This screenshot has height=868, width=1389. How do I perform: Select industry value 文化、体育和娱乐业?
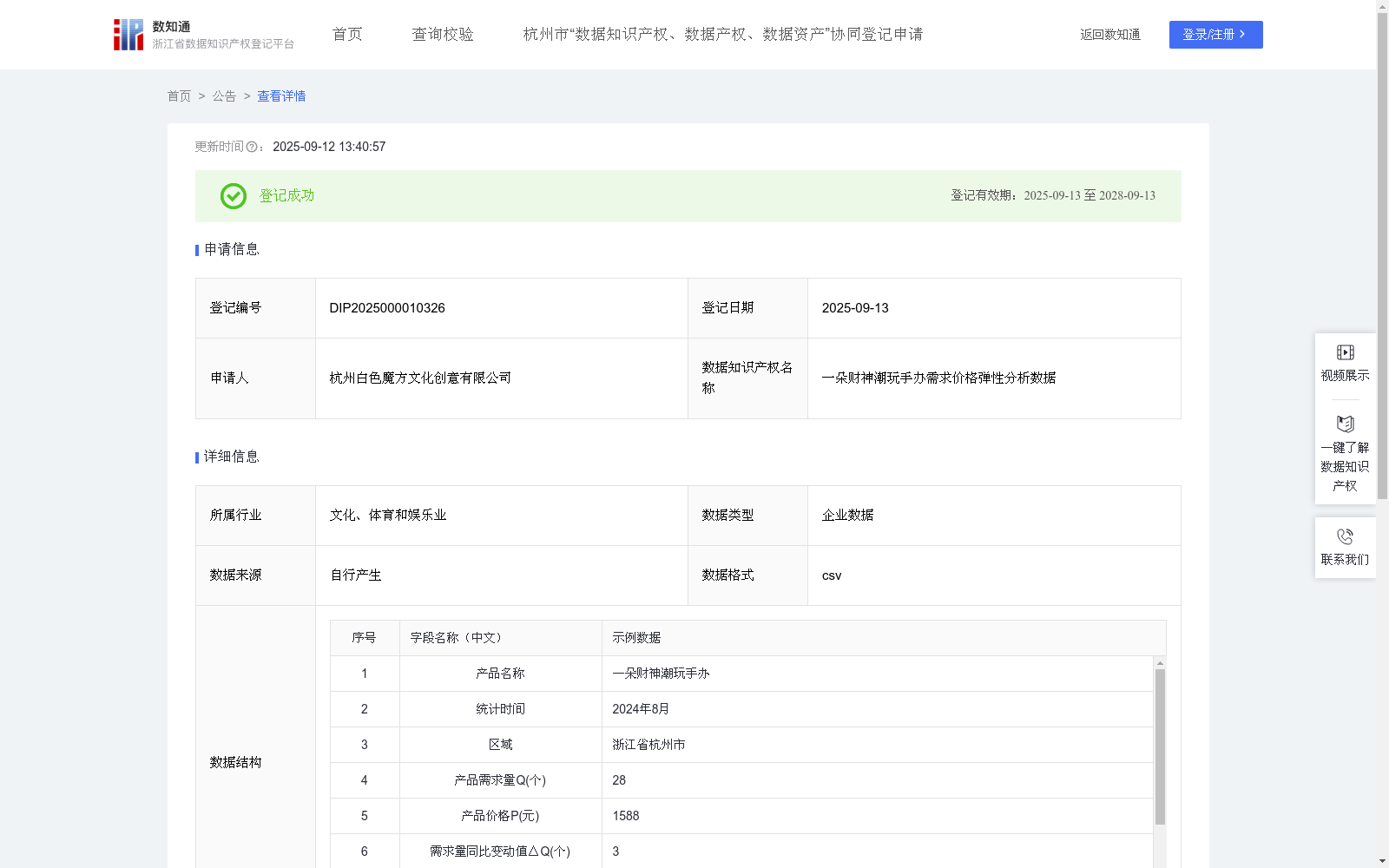[x=388, y=516]
